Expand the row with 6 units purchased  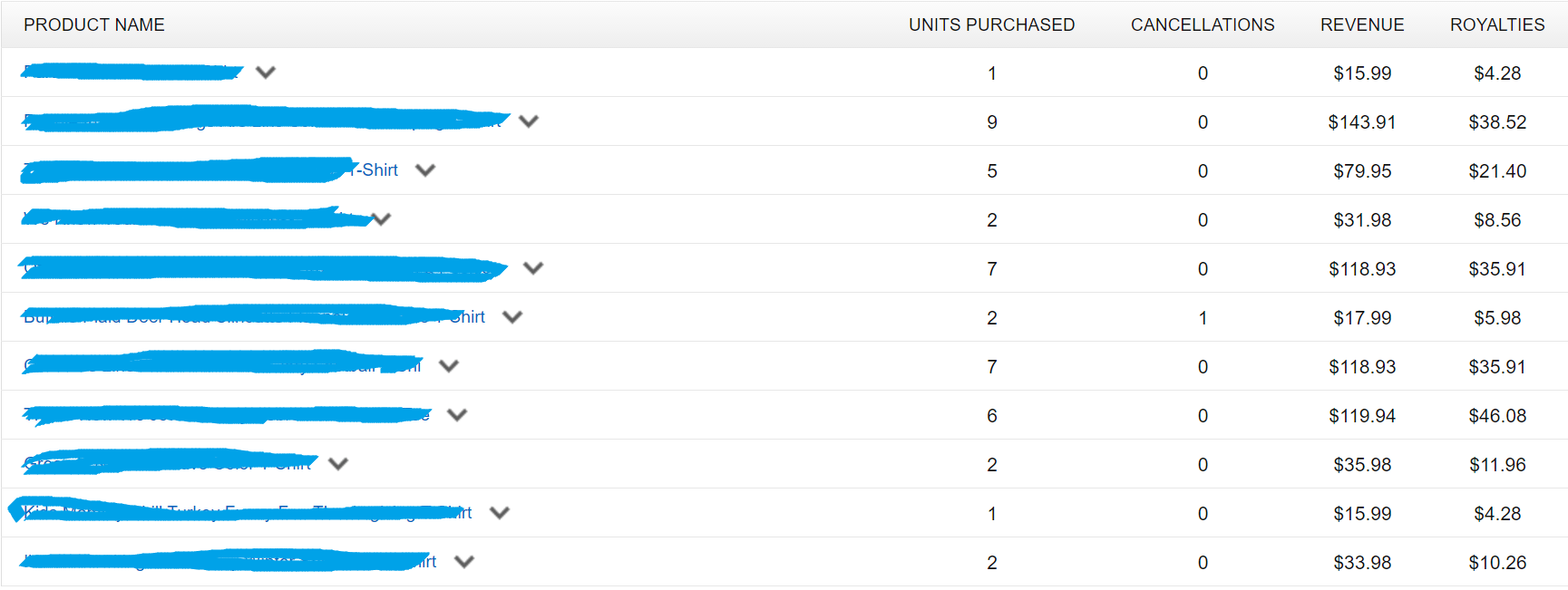tap(457, 415)
